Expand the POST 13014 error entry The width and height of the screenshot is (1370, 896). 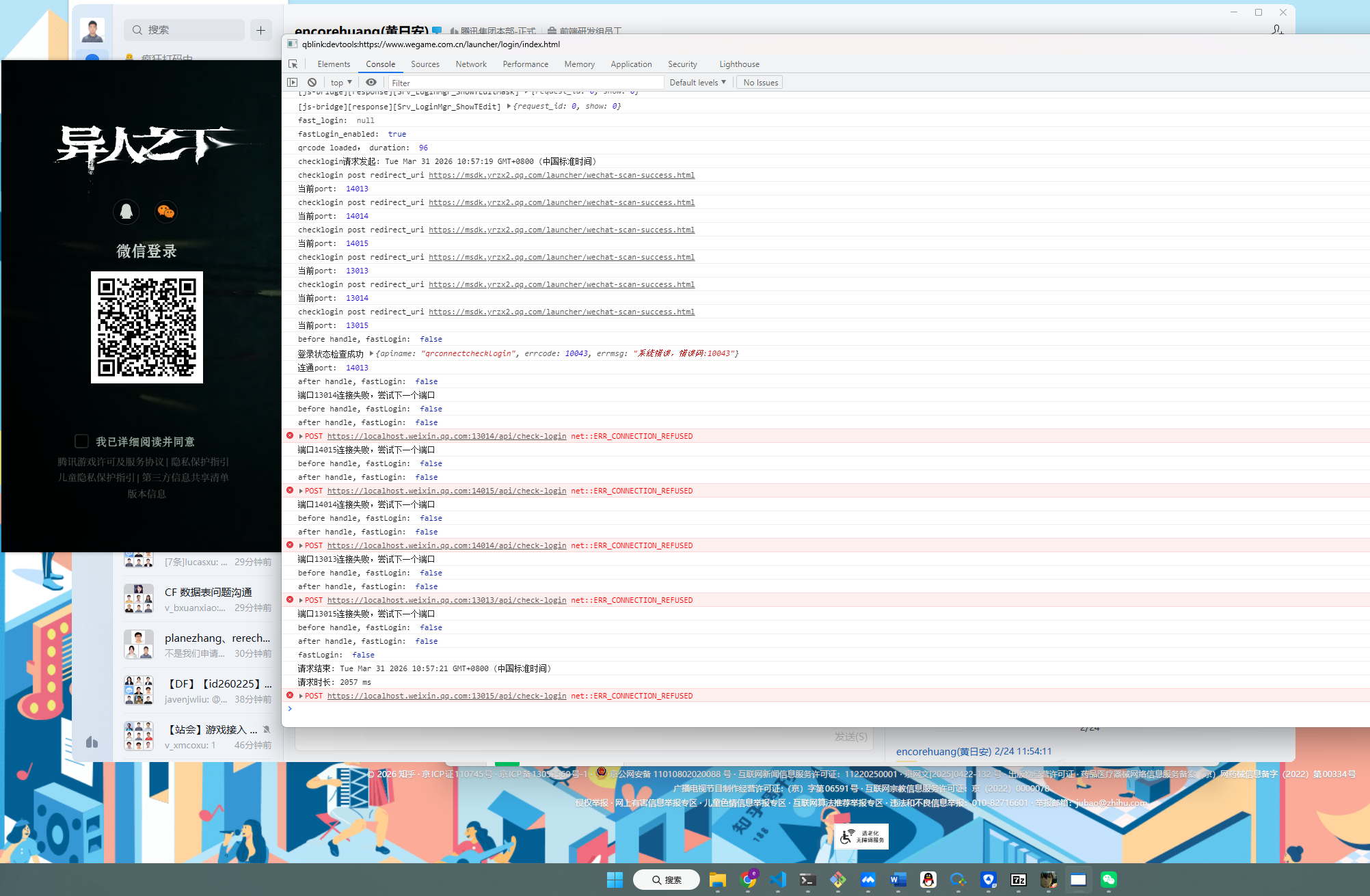pyautogui.click(x=301, y=436)
